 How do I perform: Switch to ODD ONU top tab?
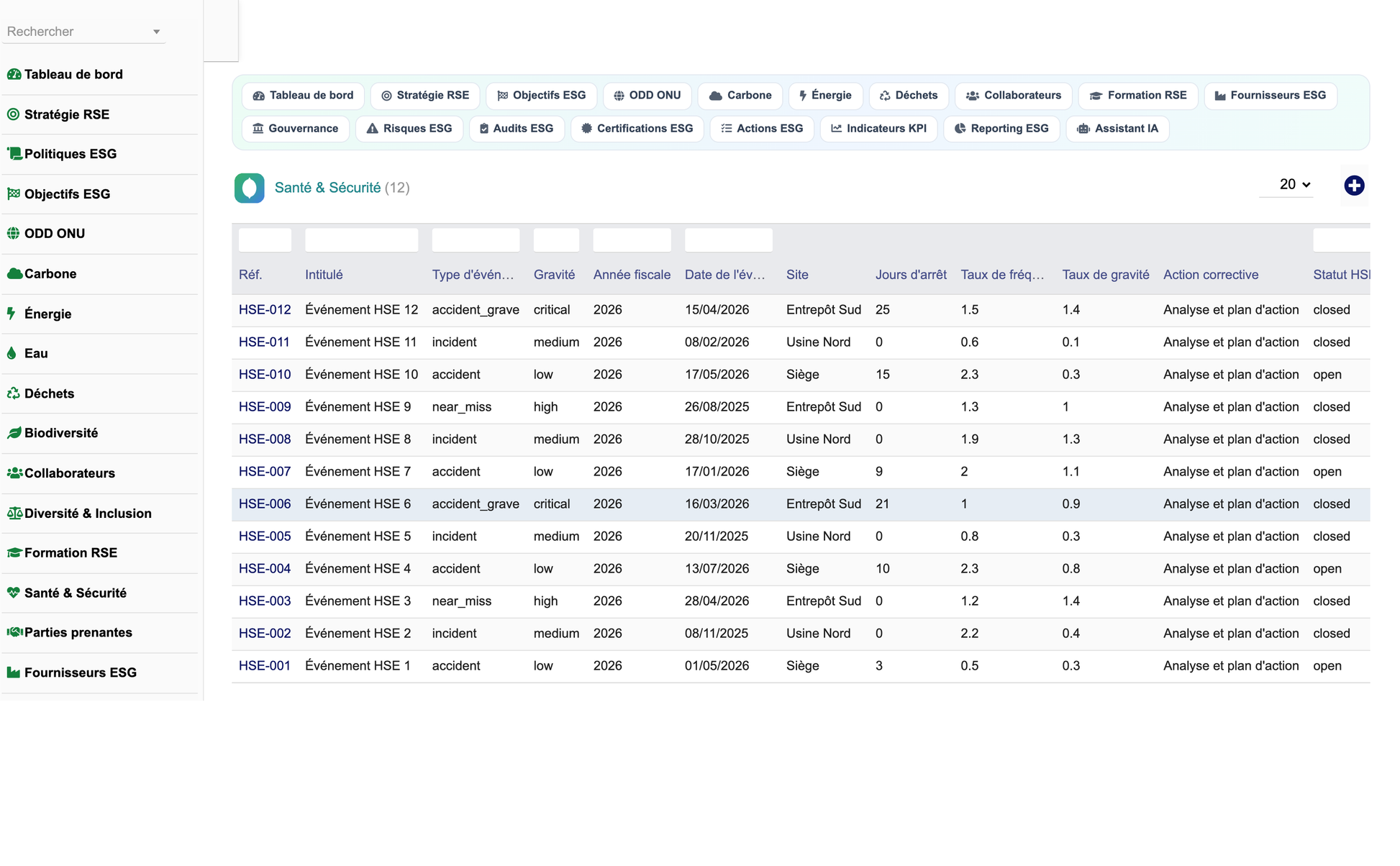click(x=647, y=96)
